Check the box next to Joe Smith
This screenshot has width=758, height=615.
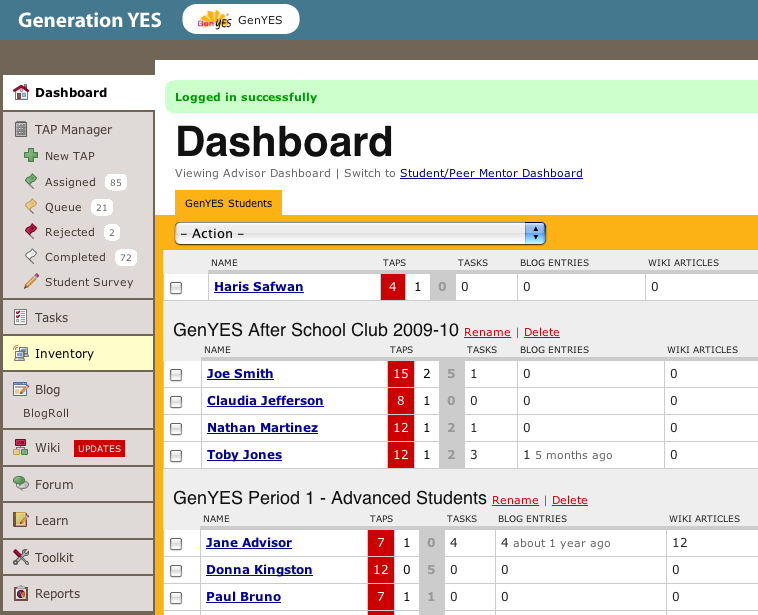coord(176,375)
